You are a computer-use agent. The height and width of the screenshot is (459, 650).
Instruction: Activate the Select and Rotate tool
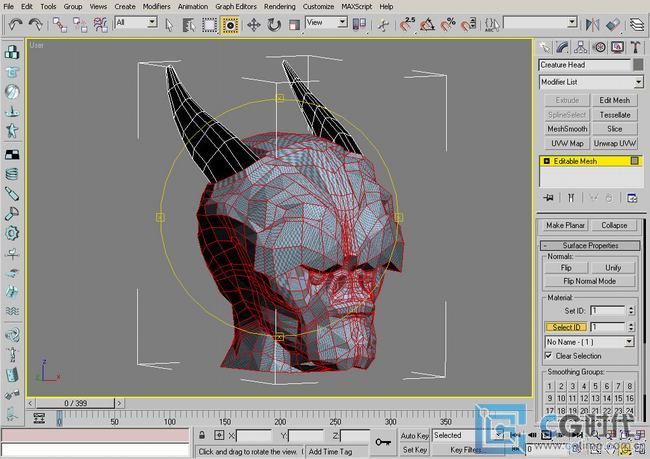(x=274, y=25)
